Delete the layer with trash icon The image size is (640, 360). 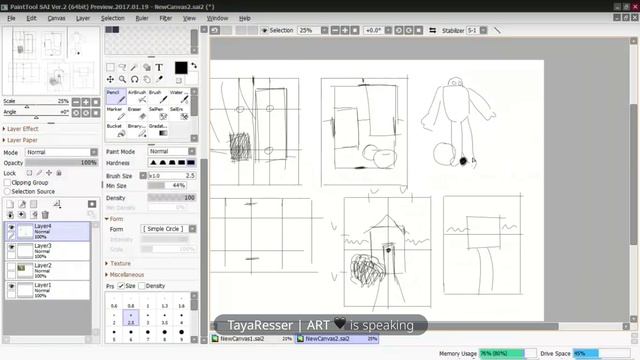coord(45,214)
